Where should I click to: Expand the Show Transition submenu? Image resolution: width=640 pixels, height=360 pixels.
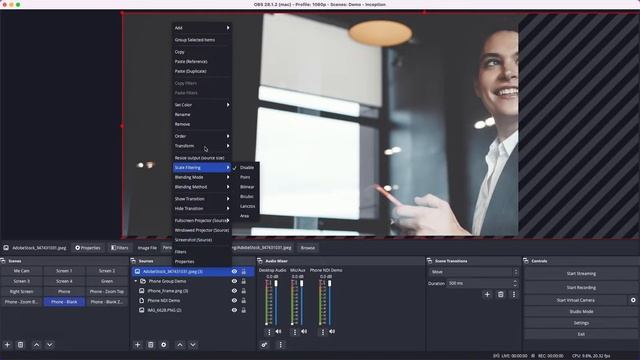click(202, 199)
